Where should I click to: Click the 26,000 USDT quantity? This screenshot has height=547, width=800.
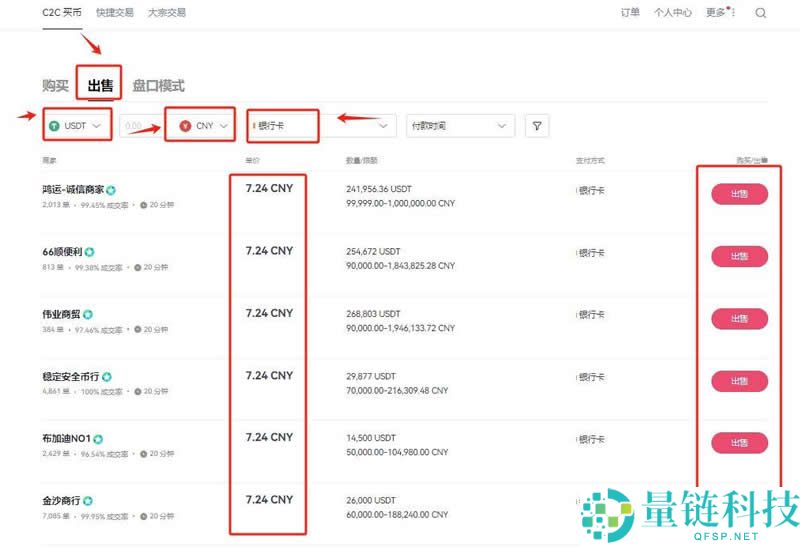pos(371,500)
